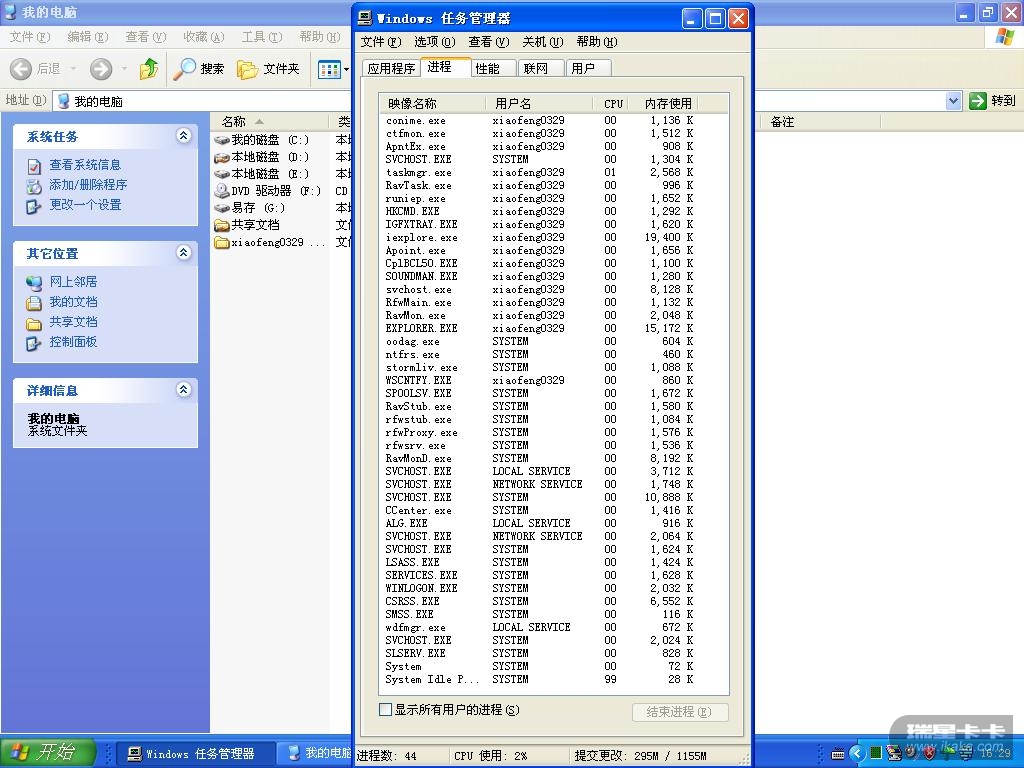The width and height of the screenshot is (1024, 768).
Task: Open 控制面板 icon in Other Places
Action: point(34,343)
